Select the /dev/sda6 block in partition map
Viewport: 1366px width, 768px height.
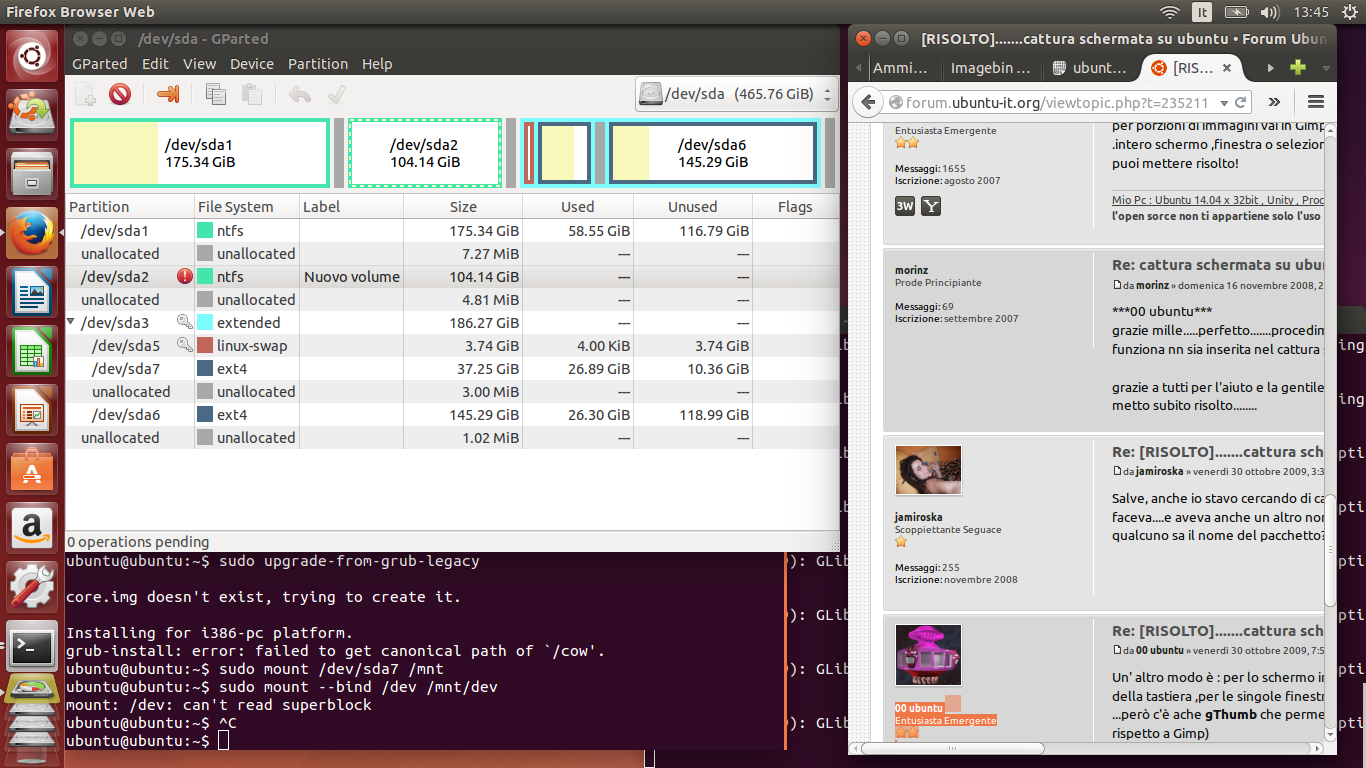tap(712, 153)
